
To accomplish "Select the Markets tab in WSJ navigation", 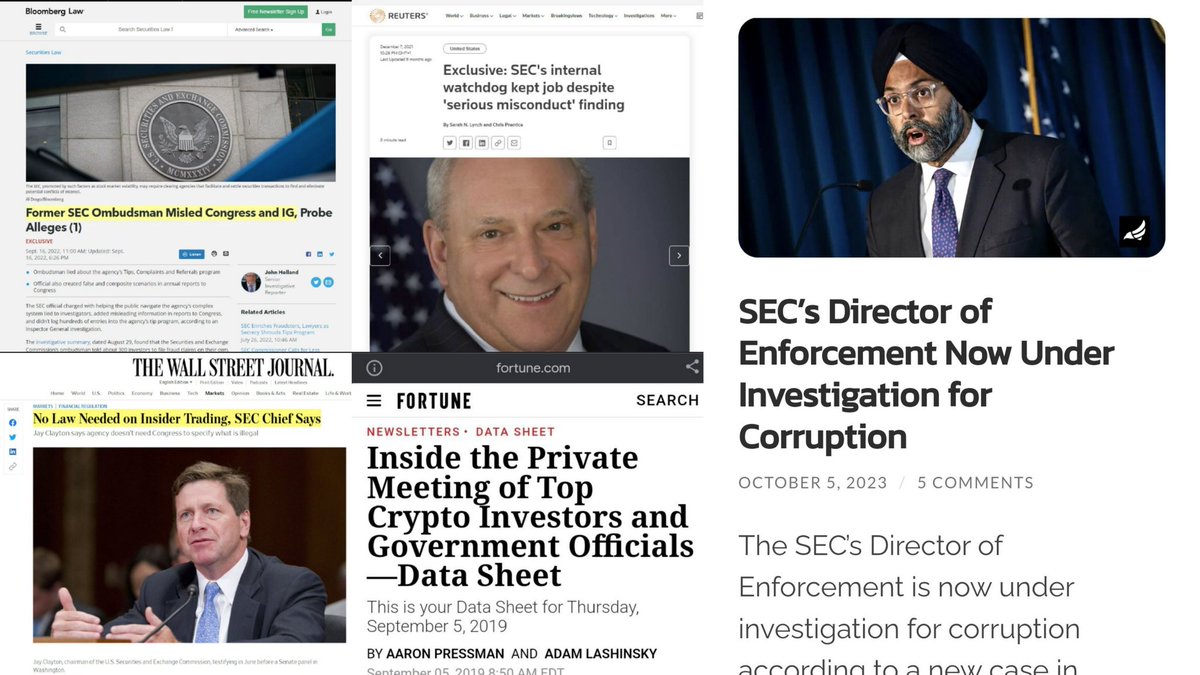I will [212, 393].
